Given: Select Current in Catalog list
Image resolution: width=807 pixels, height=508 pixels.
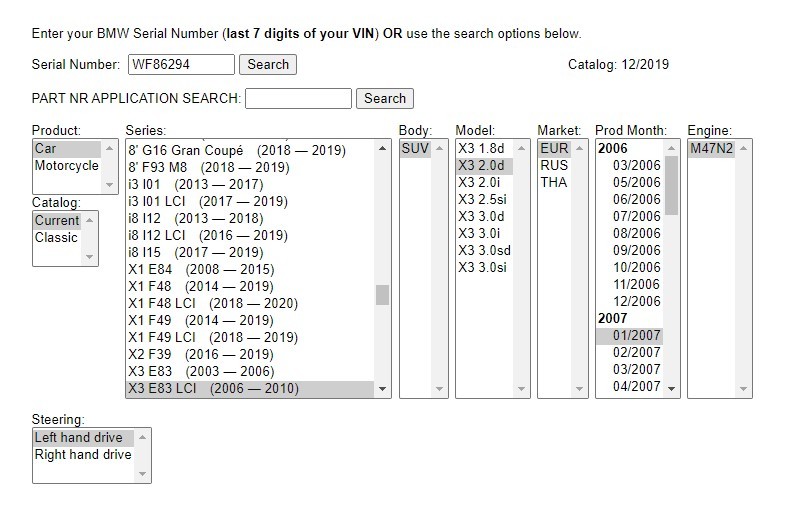Looking at the screenshot, I should tap(57, 221).
